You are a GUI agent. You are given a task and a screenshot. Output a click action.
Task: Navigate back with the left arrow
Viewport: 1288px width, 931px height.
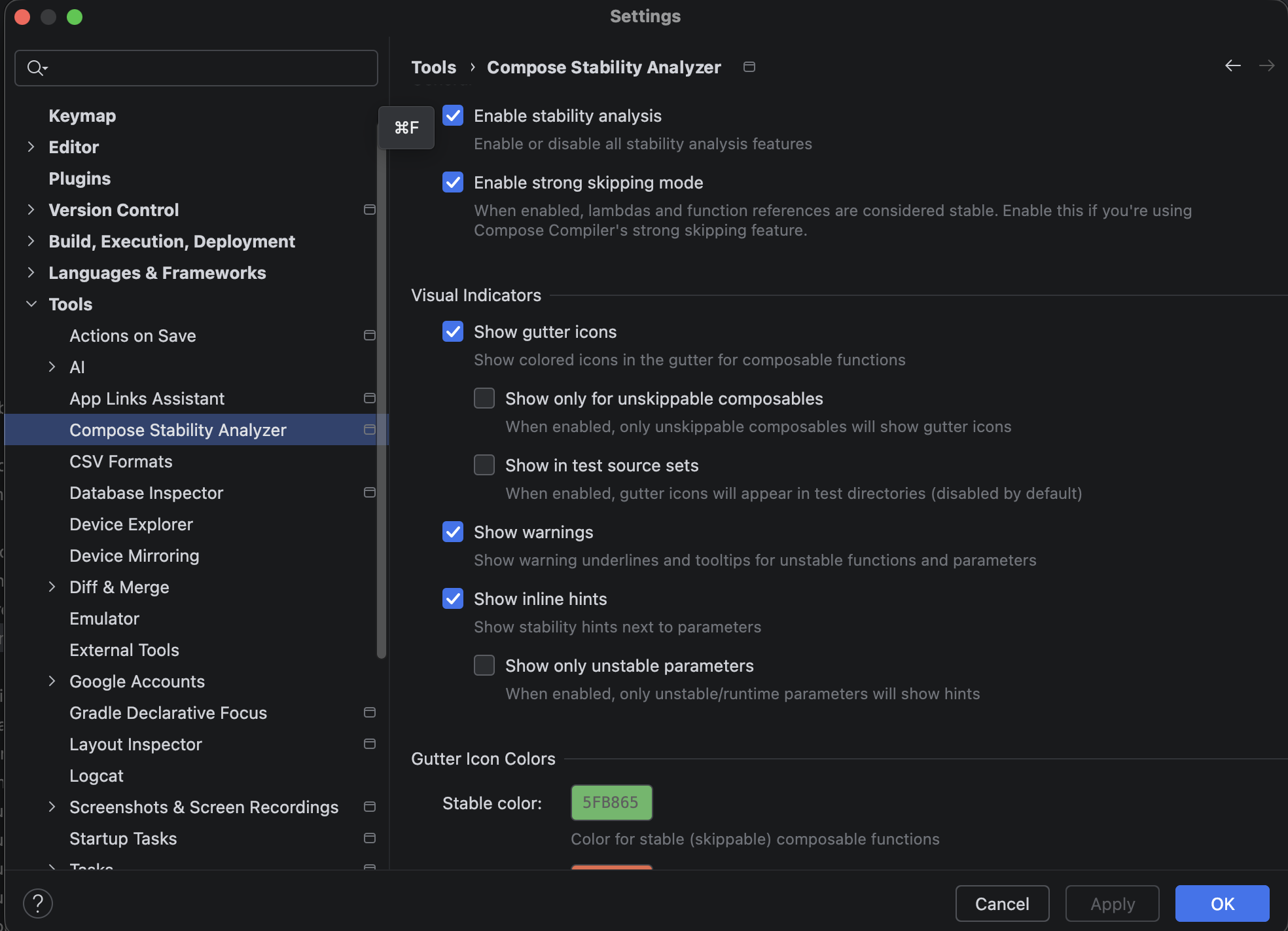tap(1233, 65)
